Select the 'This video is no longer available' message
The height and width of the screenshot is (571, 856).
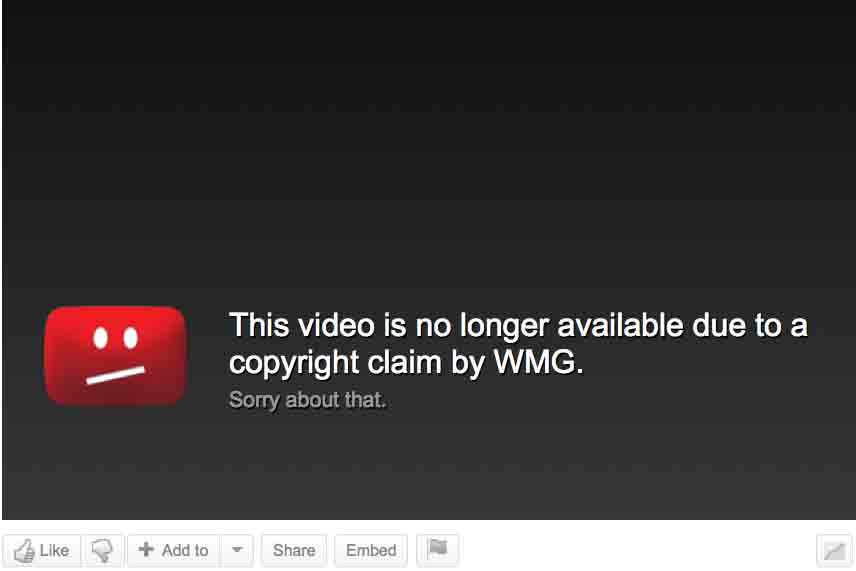tap(518, 343)
